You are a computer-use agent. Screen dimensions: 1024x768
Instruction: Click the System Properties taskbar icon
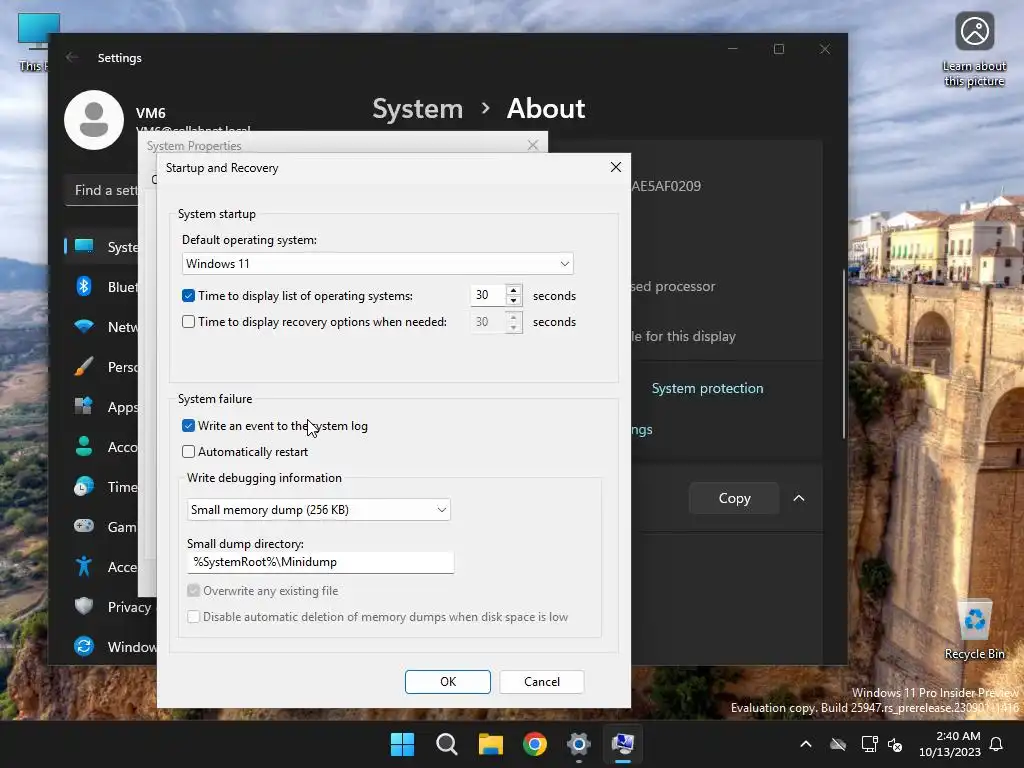[623, 744]
